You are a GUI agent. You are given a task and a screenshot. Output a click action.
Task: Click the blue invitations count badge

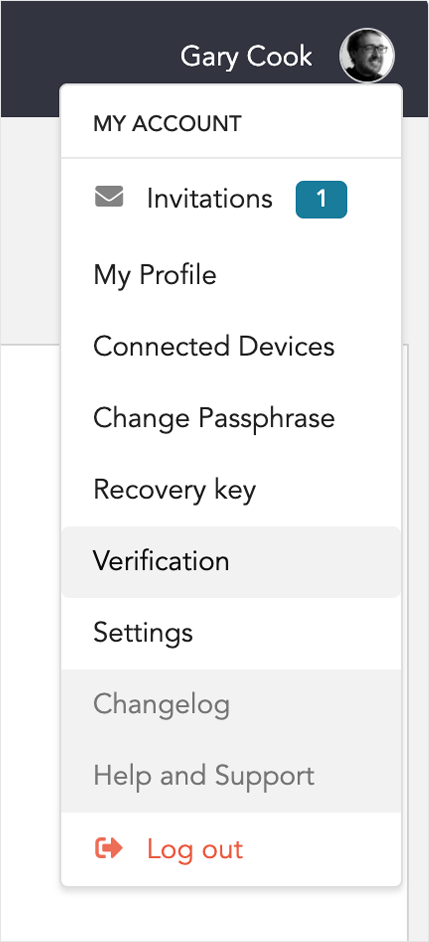[x=321, y=199]
